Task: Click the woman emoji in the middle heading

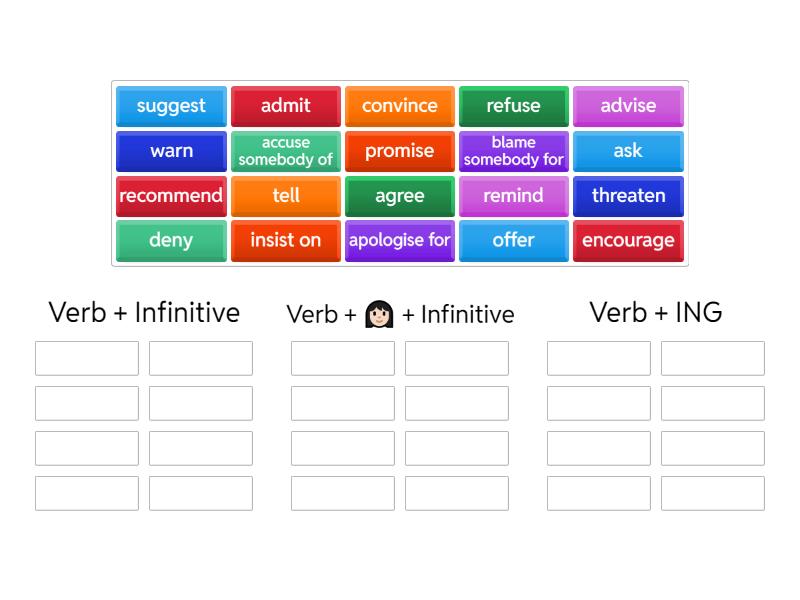Action: 379,314
